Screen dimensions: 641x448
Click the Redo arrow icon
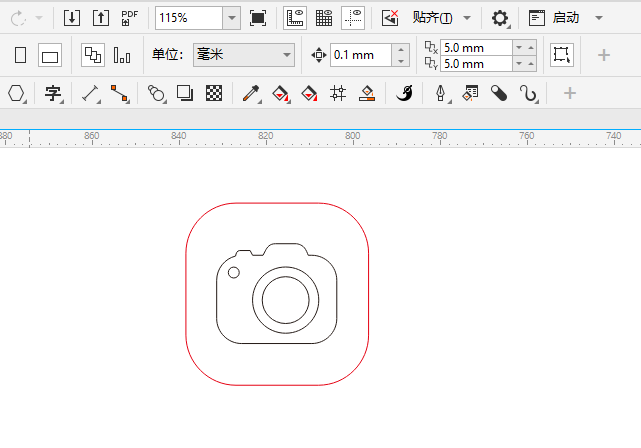tap(18, 18)
